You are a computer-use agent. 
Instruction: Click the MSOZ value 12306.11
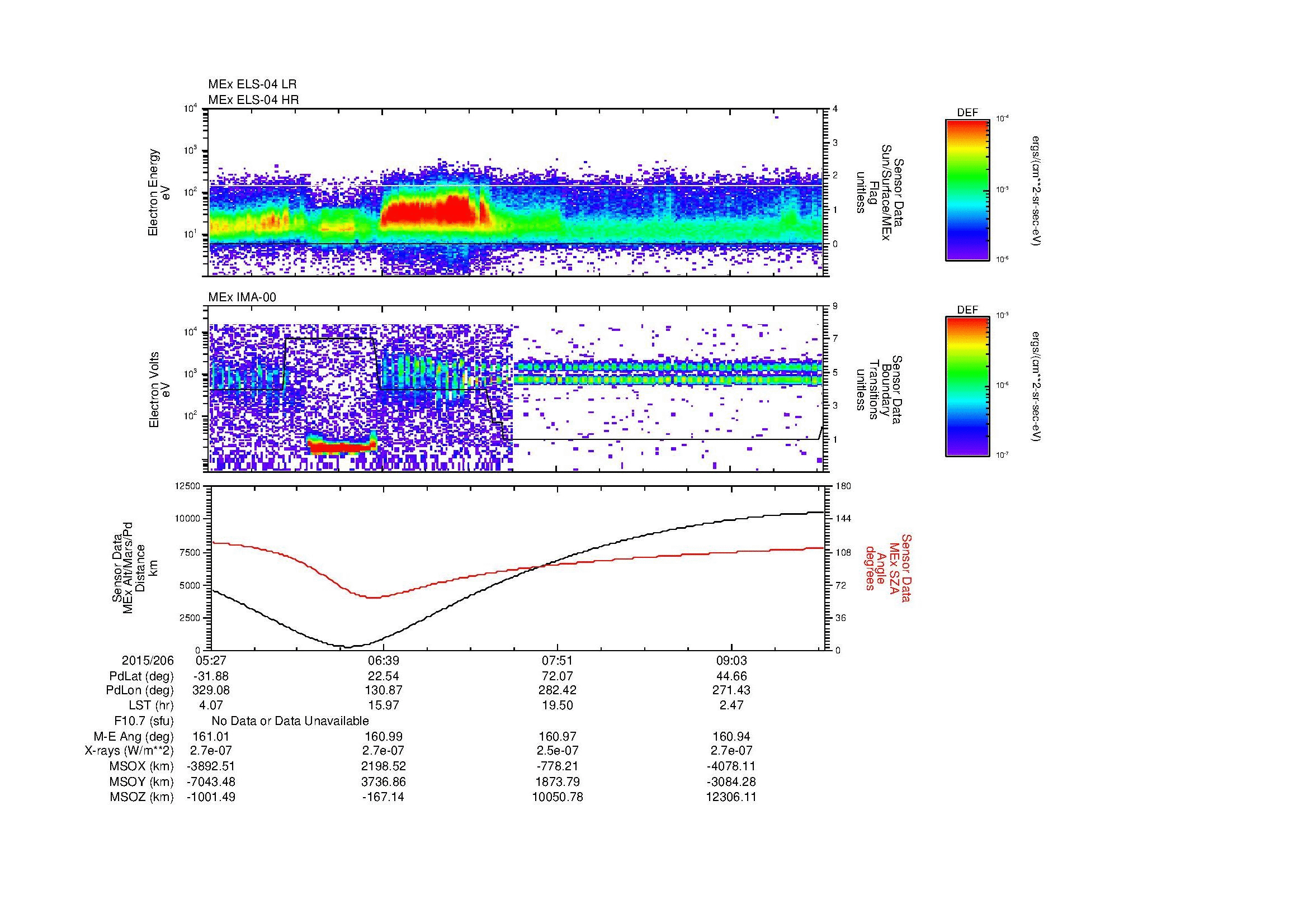pyautogui.click(x=731, y=797)
